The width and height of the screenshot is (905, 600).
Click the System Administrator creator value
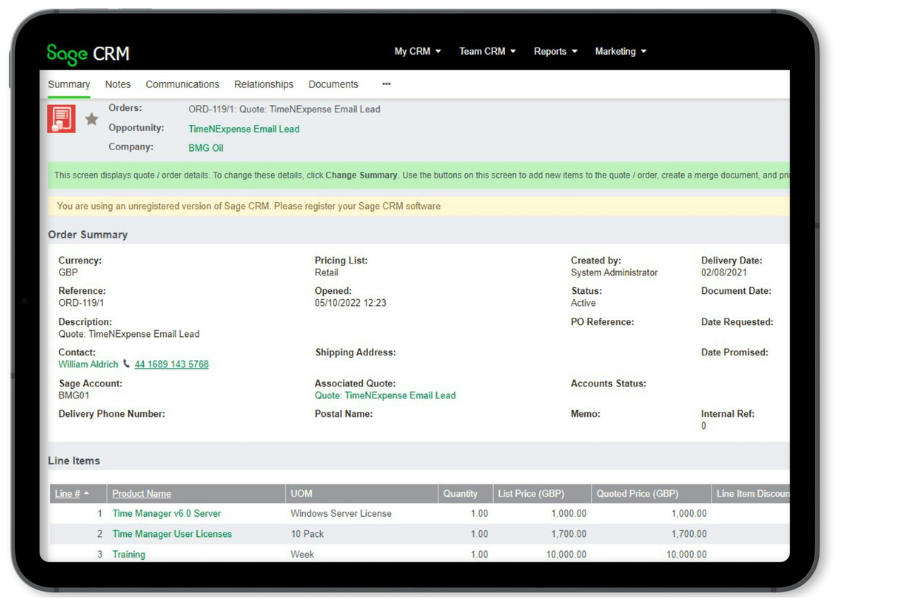click(614, 273)
